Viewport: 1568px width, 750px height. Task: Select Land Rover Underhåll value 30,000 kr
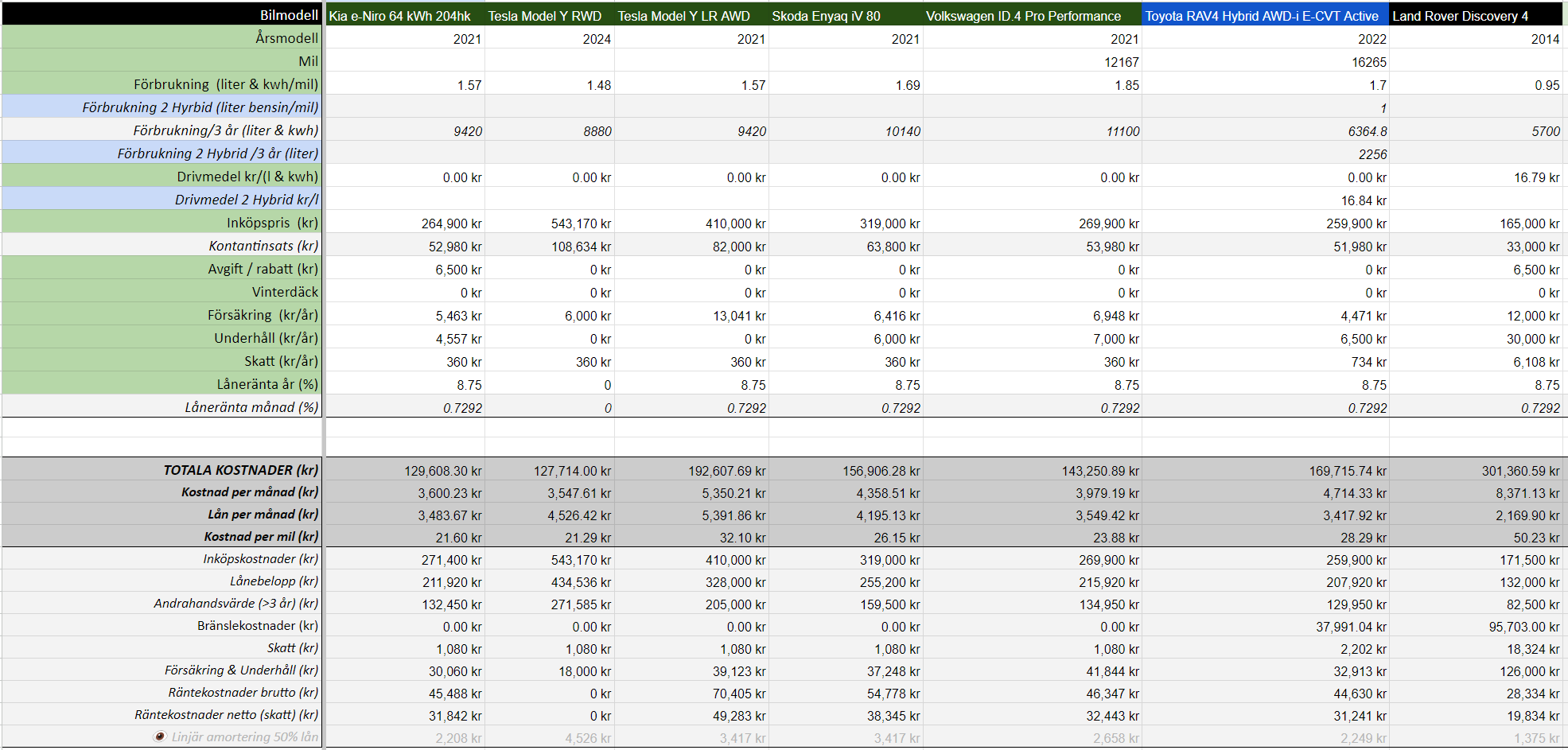click(x=1532, y=339)
